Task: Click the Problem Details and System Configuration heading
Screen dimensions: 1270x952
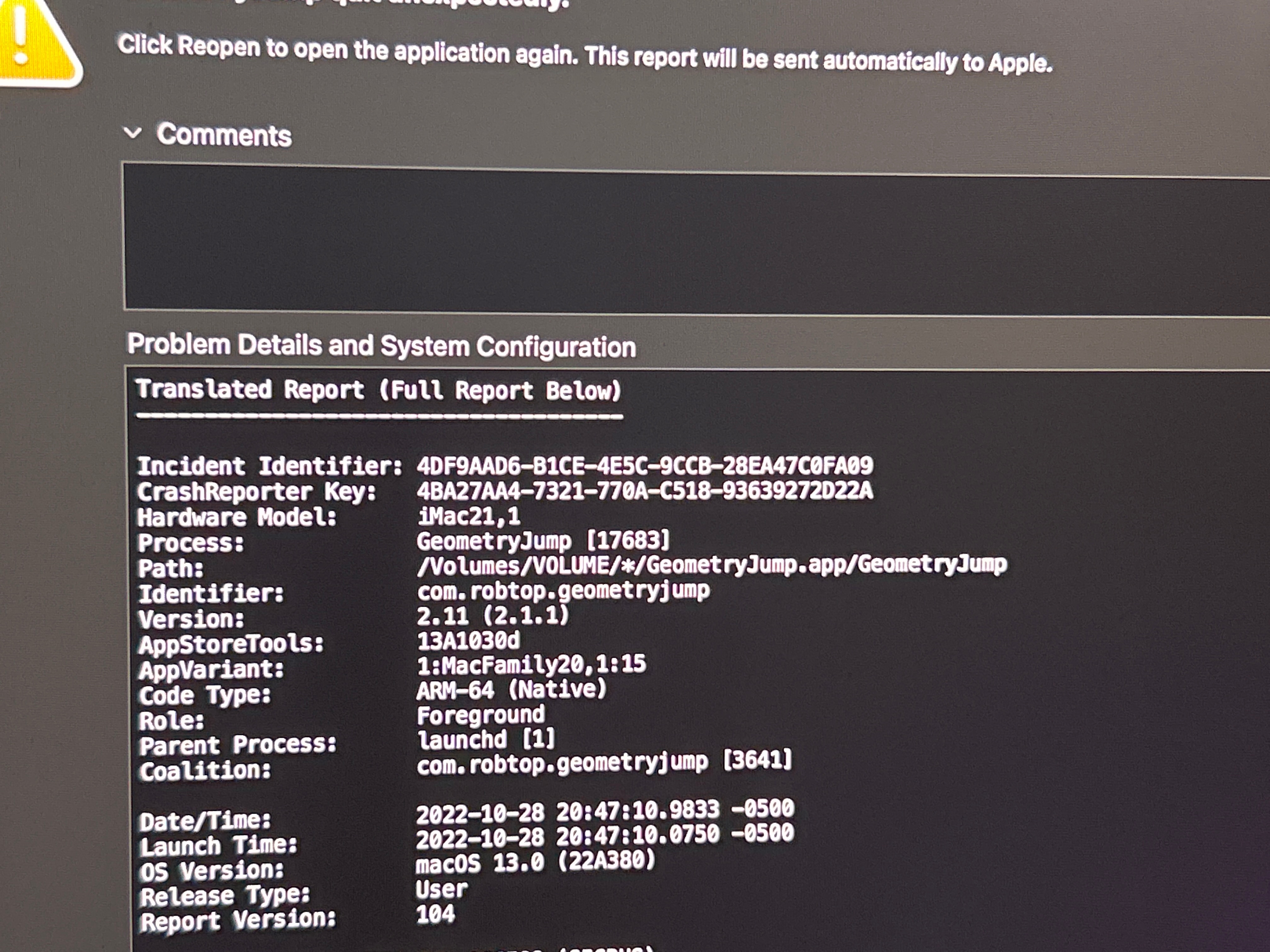Action: [381, 345]
